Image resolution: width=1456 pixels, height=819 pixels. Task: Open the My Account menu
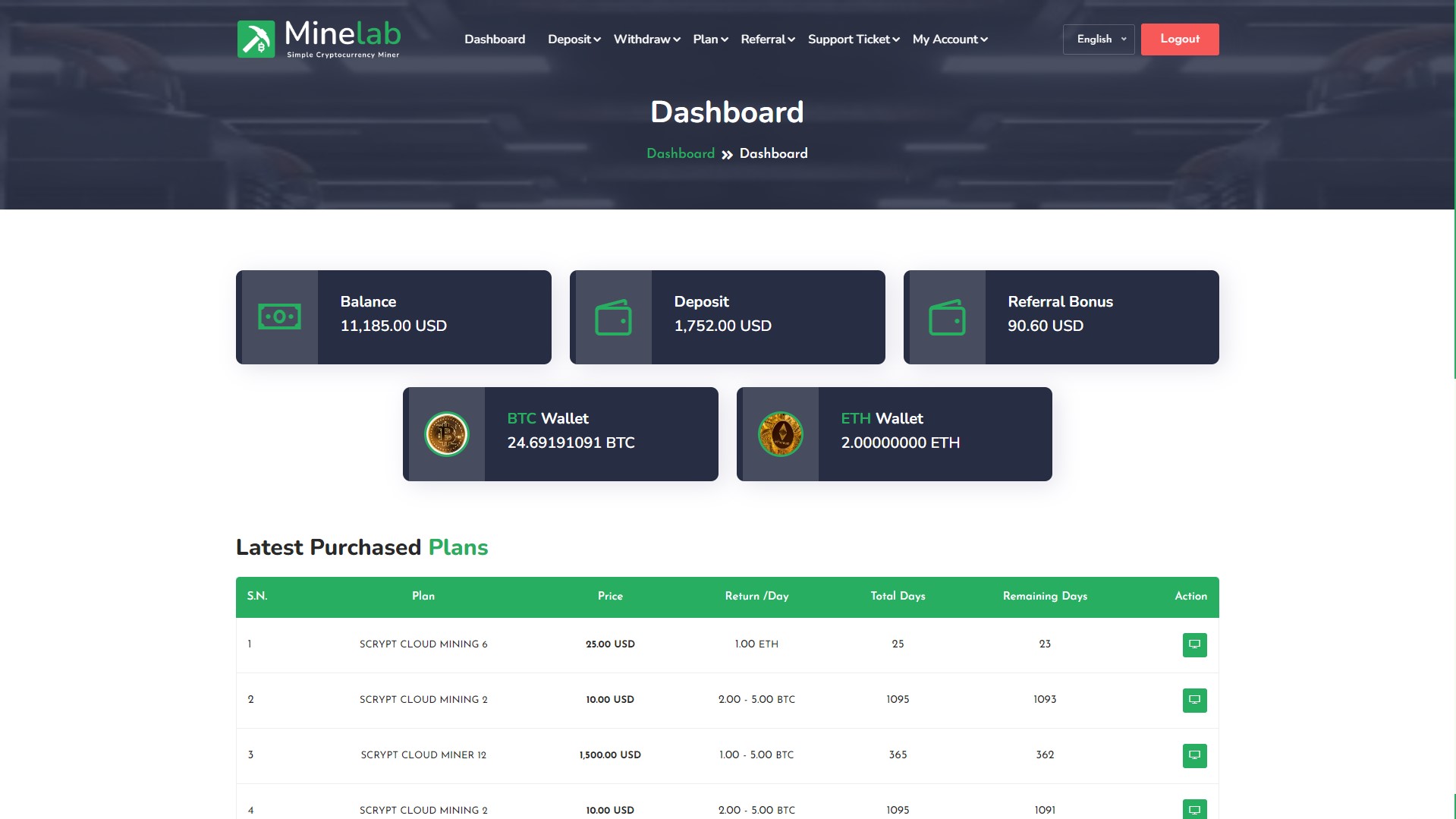pyautogui.click(x=949, y=39)
